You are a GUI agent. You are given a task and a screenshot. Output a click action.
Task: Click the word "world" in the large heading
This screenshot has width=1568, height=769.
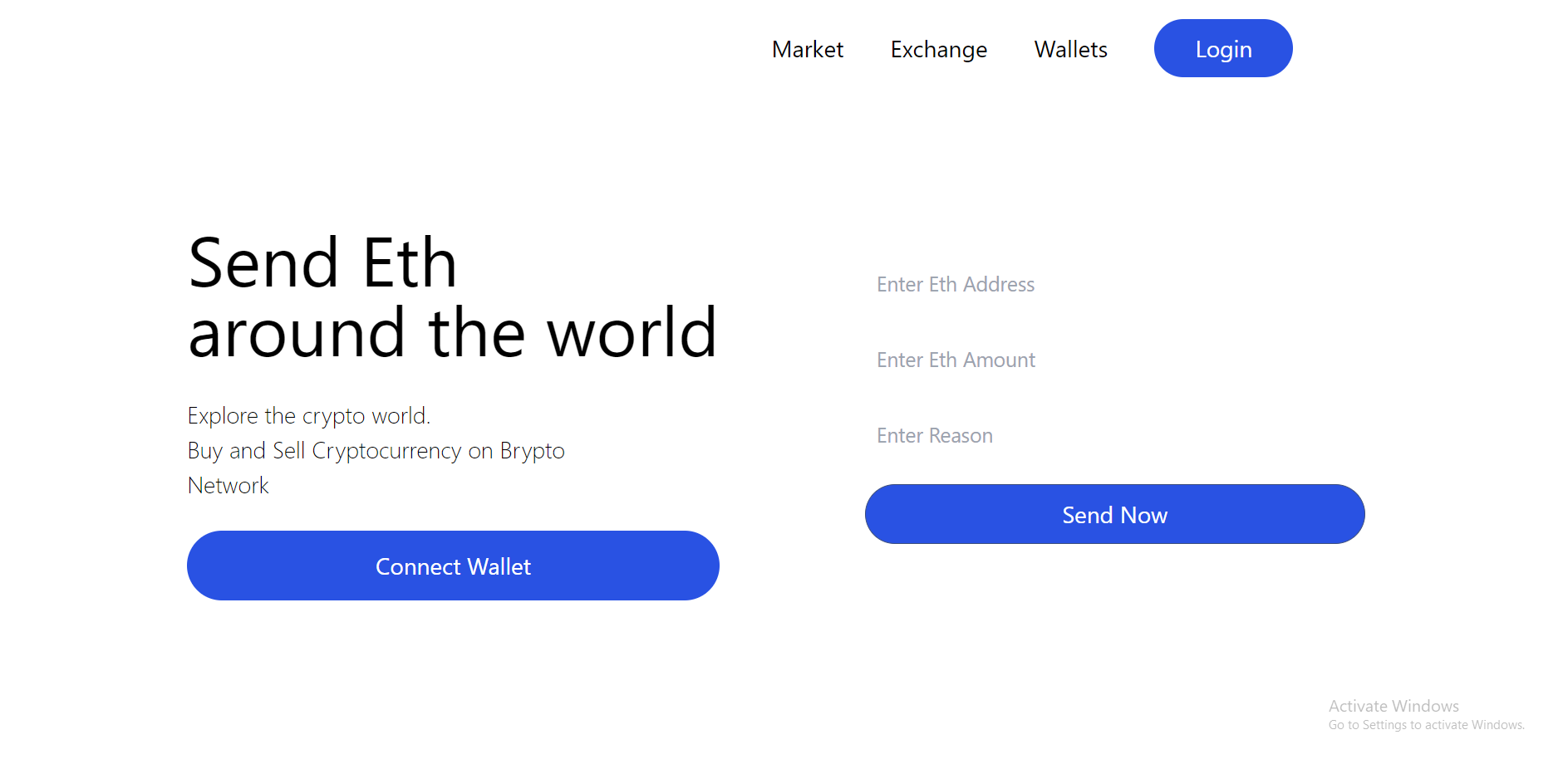click(632, 334)
